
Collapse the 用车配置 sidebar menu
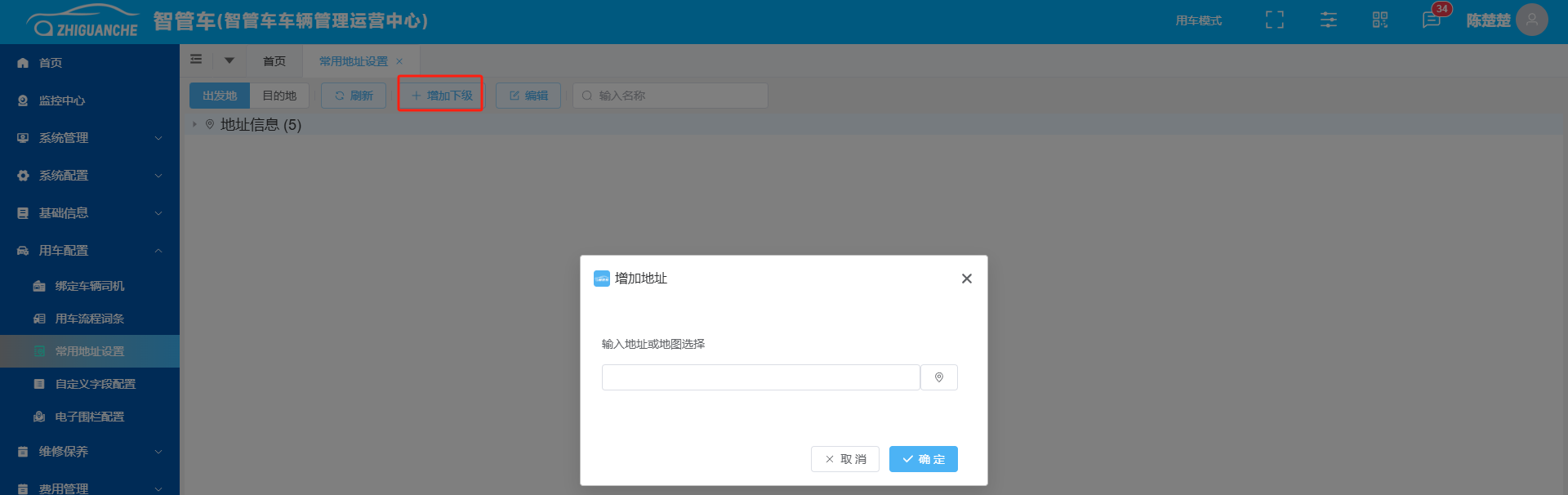coord(90,251)
